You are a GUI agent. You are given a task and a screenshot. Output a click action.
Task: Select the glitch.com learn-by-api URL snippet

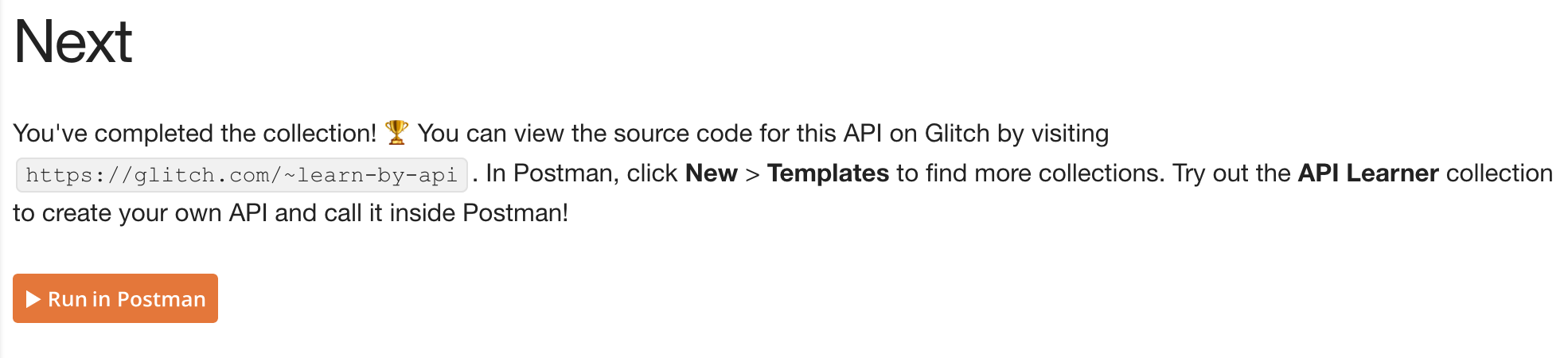[242, 174]
